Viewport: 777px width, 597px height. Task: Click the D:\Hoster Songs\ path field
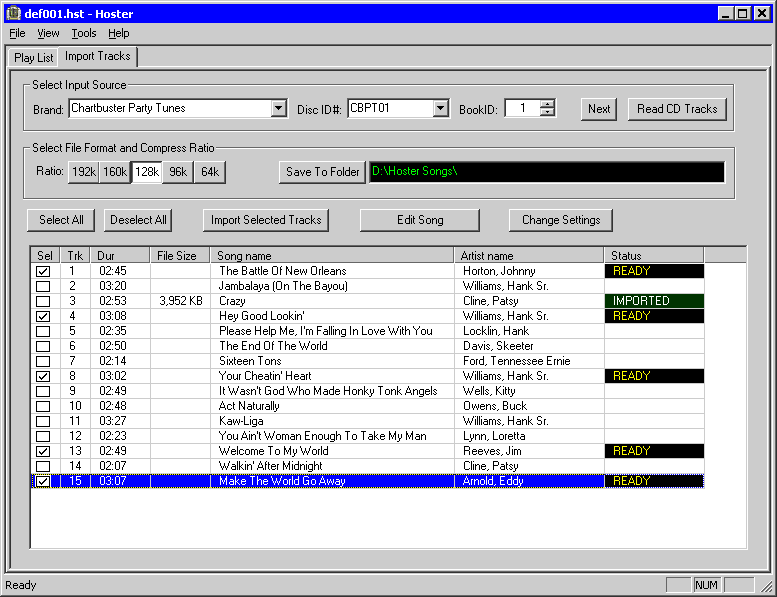coord(547,172)
